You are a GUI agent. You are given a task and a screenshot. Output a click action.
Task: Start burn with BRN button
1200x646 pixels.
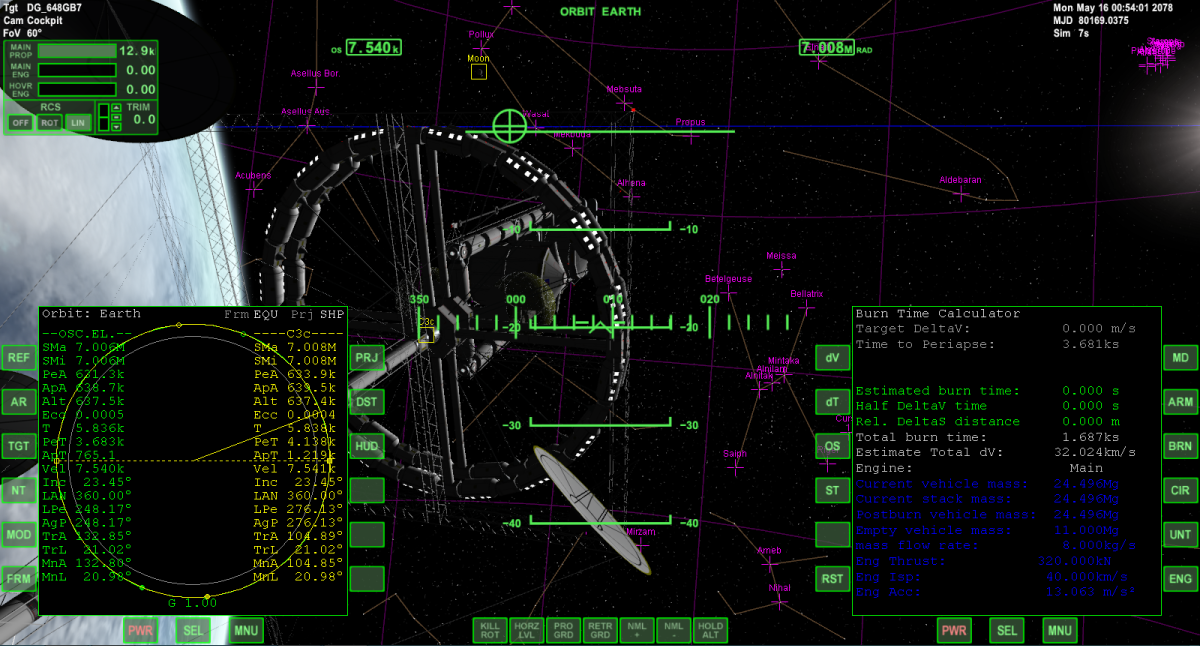pyautogui.click(x=1181, y=446)
